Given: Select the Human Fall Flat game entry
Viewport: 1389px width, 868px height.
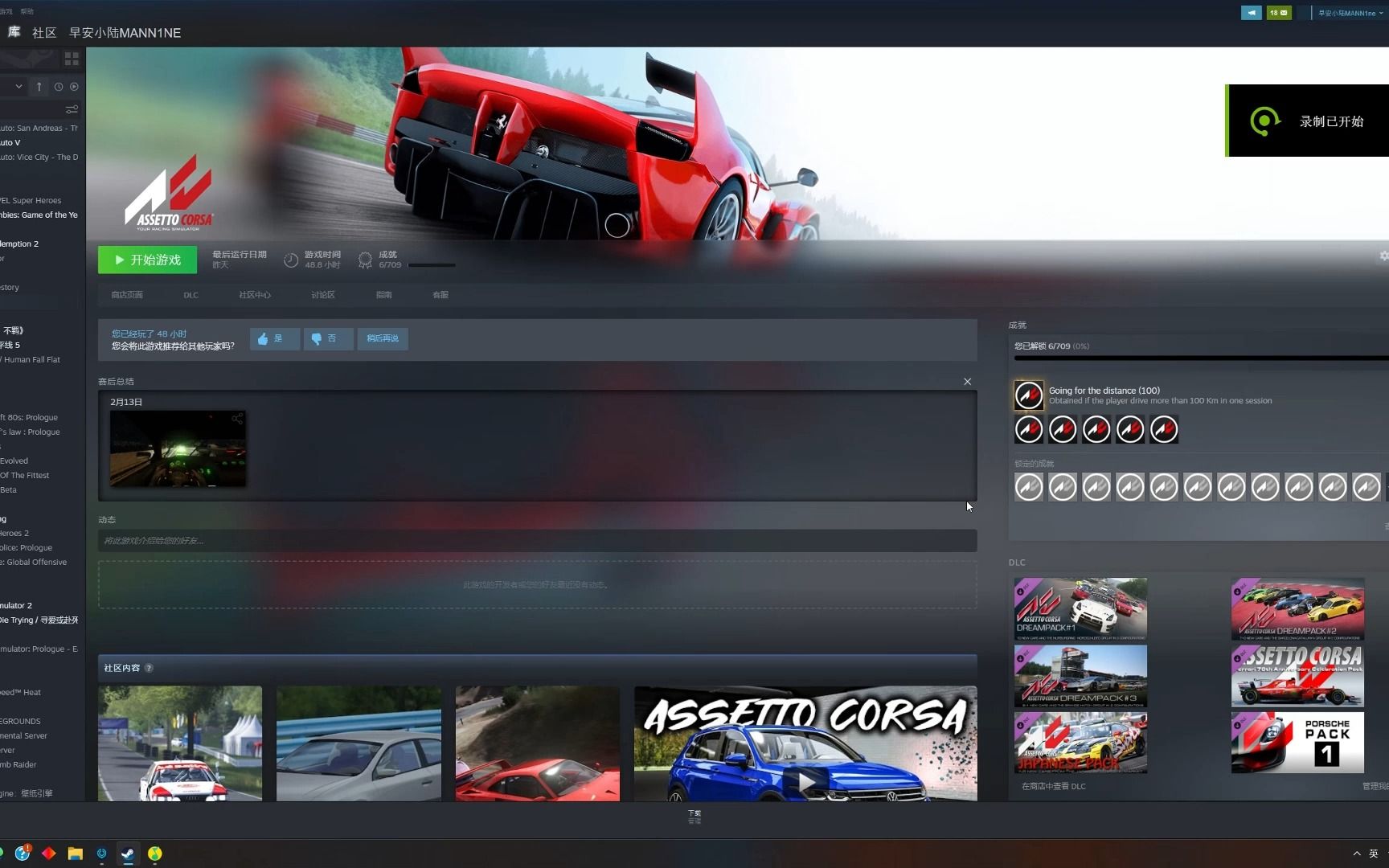Looking at the screenshot, I should pos(31,359).
